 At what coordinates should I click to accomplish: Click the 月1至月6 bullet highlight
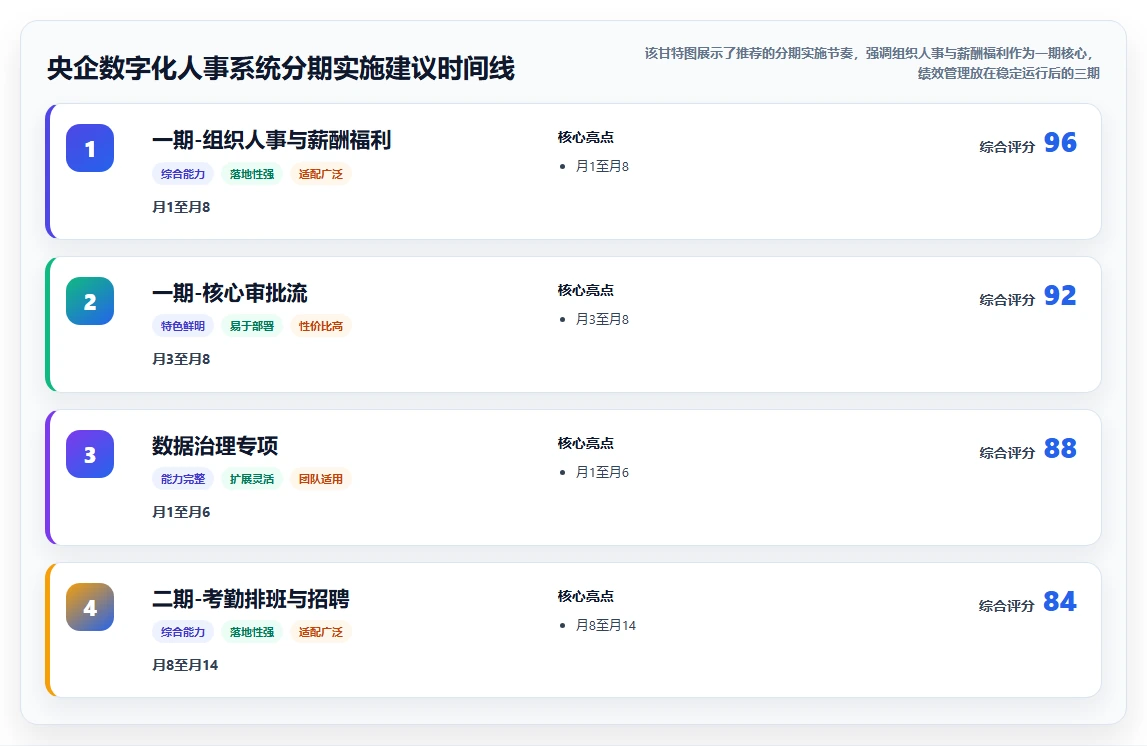click(602, 472)
